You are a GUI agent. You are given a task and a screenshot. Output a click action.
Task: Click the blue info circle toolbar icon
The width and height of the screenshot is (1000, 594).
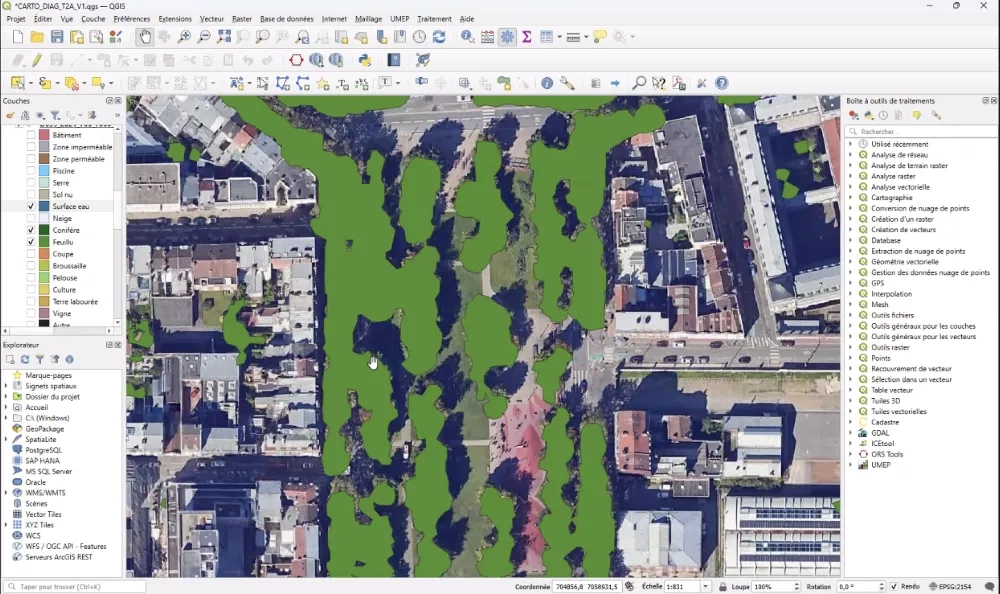(x=547, y=83)
